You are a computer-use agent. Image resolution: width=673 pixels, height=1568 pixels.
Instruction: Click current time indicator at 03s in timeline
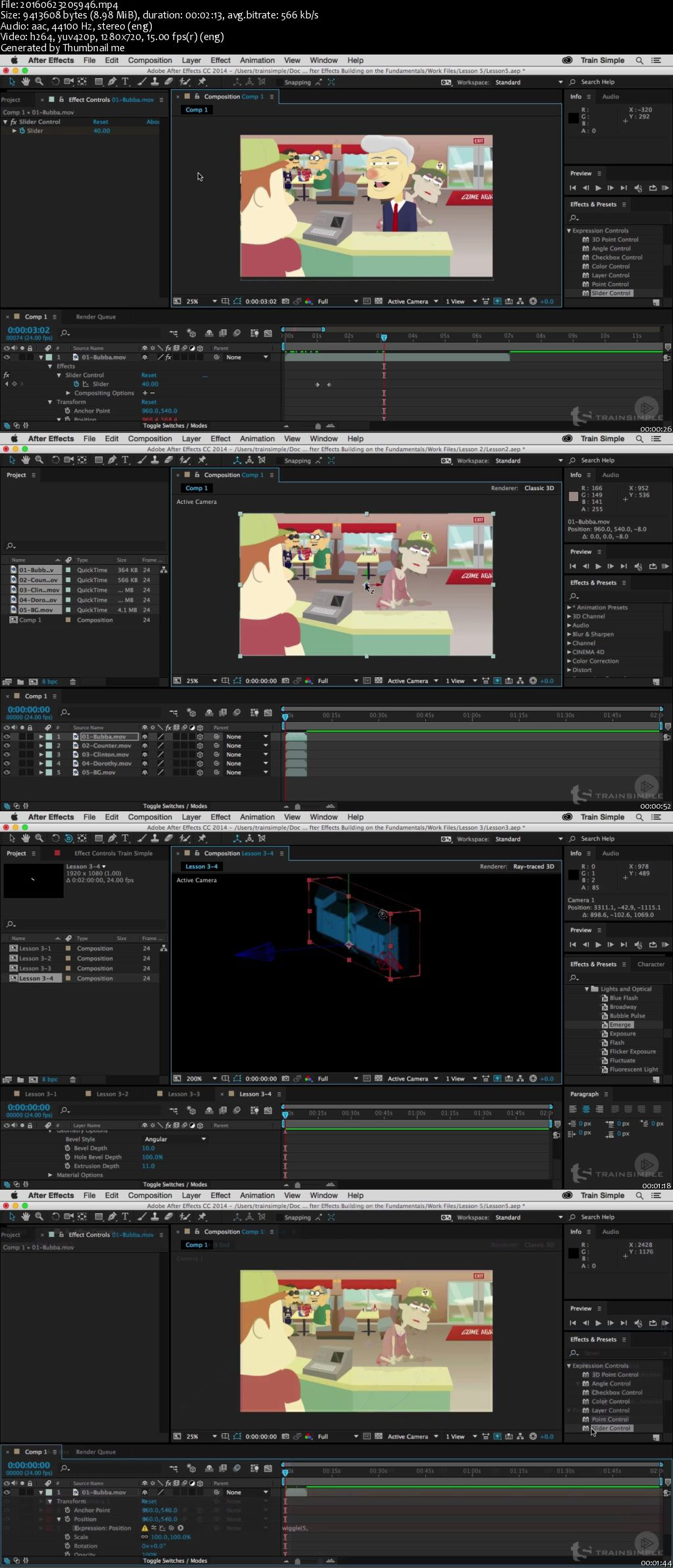384,337
